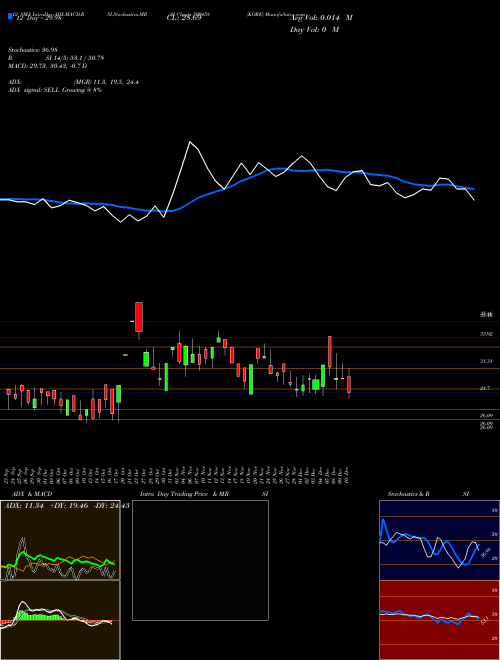Click the tall red candlestick at chart peak
This screenshot has height=660, width=500.
[139, 317]
